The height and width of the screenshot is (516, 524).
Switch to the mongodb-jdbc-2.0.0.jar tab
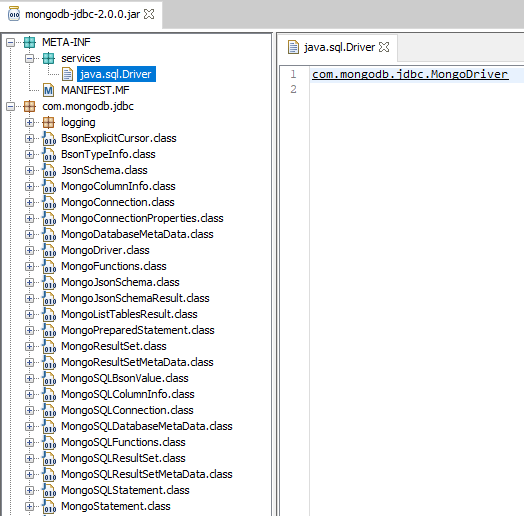tap(81, 14)
